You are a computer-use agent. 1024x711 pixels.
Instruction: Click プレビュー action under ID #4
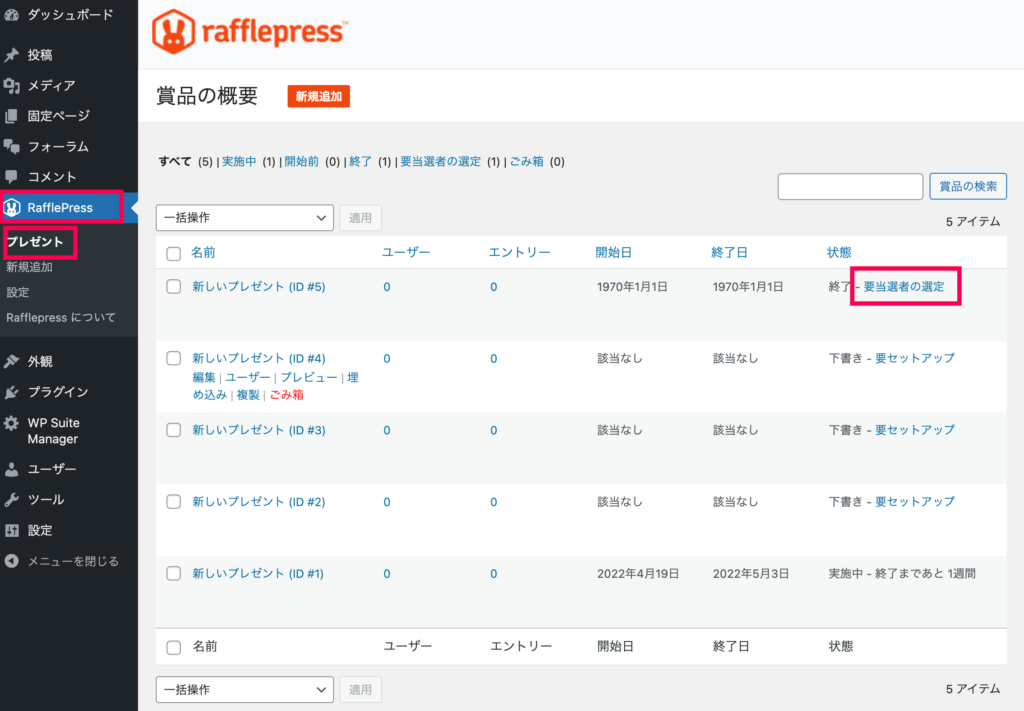click(x=309, y=377)
